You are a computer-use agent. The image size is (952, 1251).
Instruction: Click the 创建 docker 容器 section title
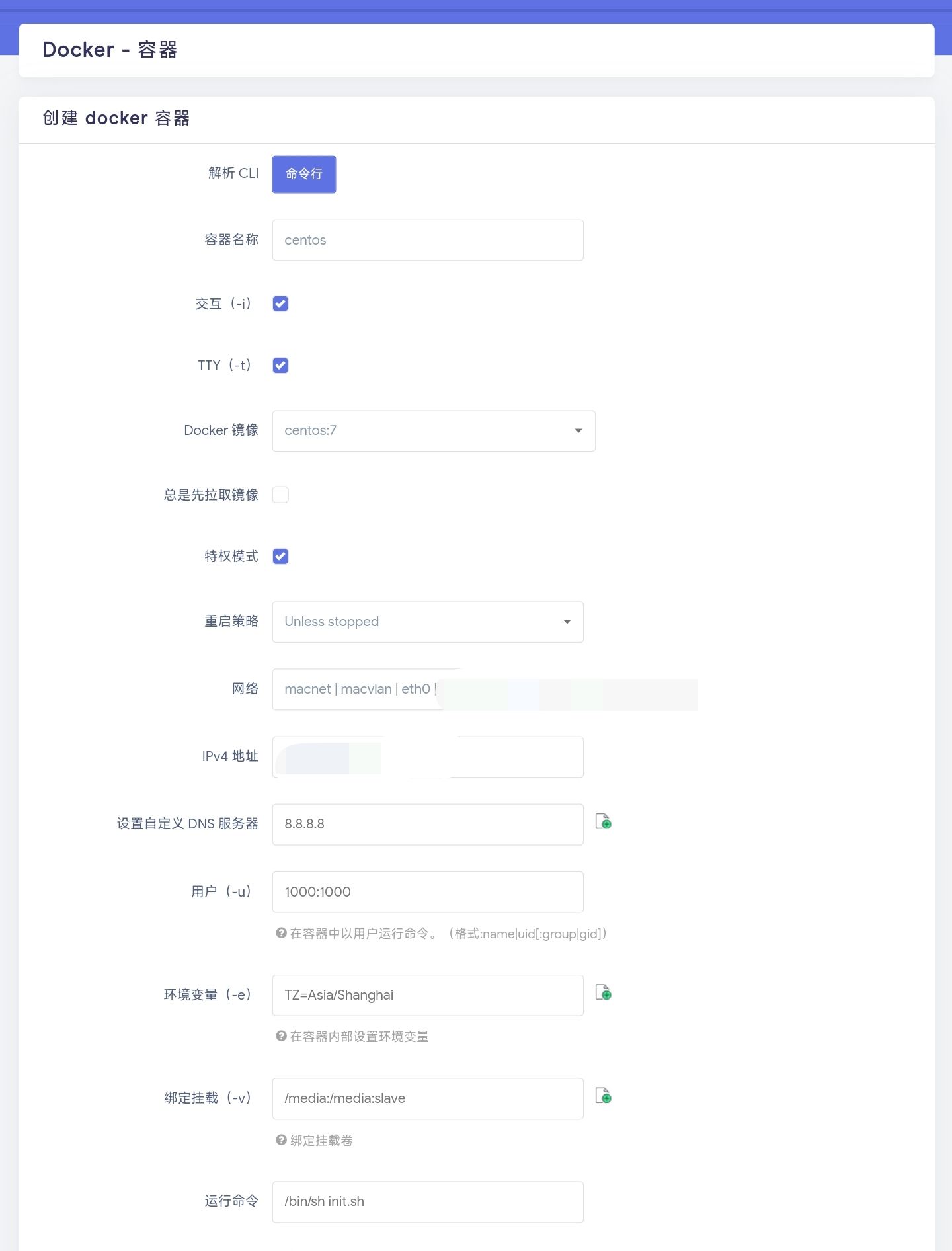pyautogui.click(x=116, y=118)
